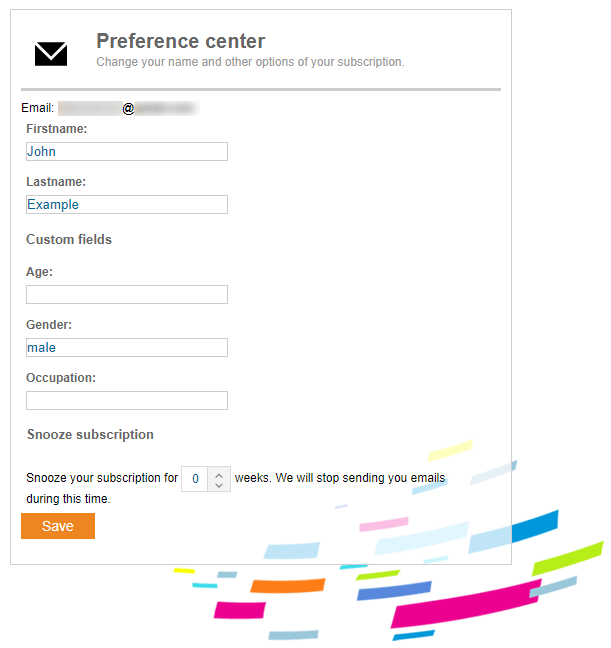Click the Lastname label
Screen dimensions: 611x648
click(x=56, y=182)
